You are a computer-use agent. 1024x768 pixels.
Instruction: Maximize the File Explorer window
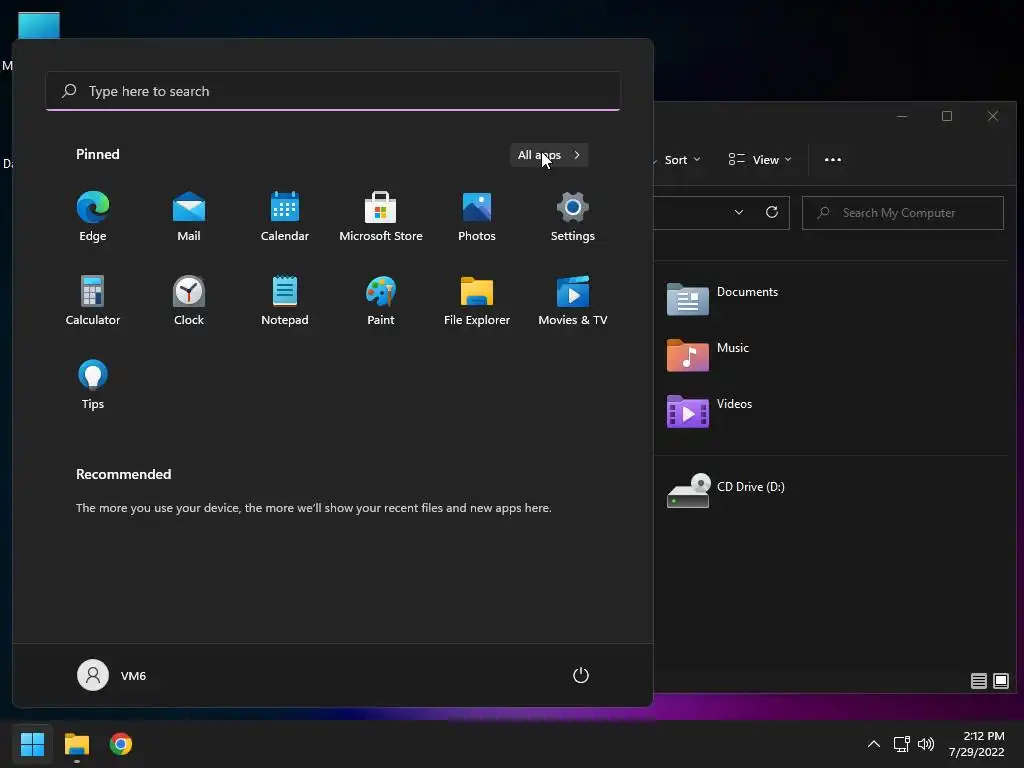tap(947, 116)
